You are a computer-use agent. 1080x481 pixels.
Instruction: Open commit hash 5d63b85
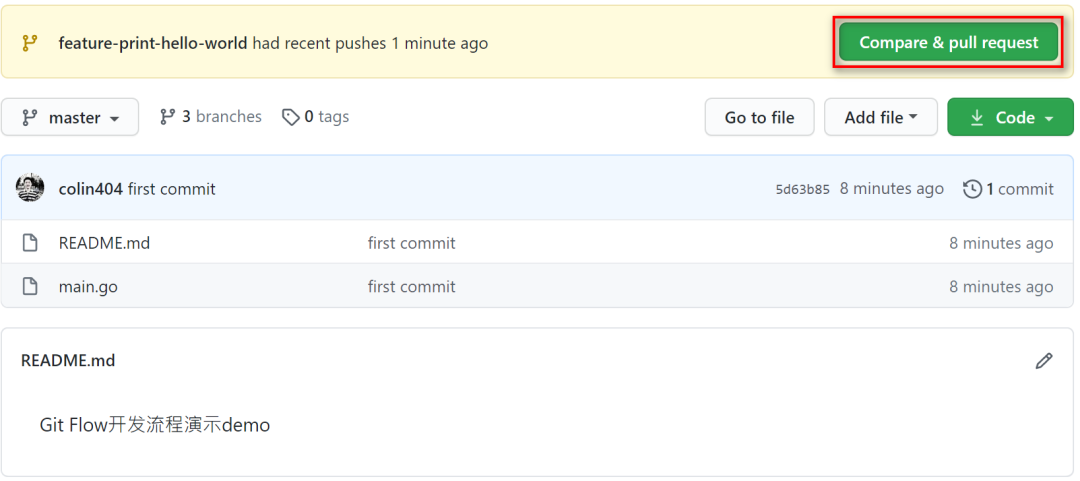802,189
